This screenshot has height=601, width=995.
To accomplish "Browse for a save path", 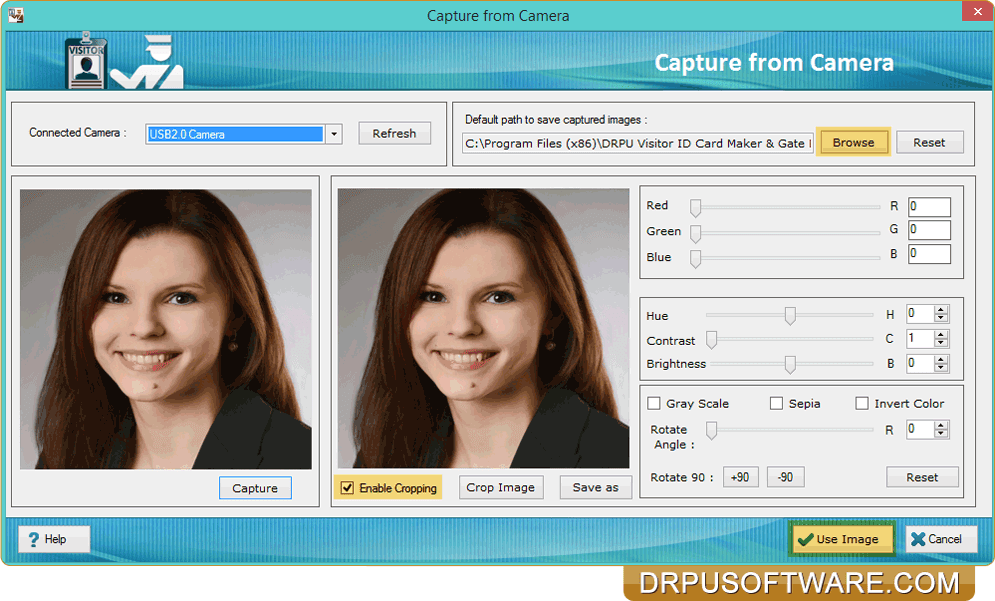I will (853, 141).
